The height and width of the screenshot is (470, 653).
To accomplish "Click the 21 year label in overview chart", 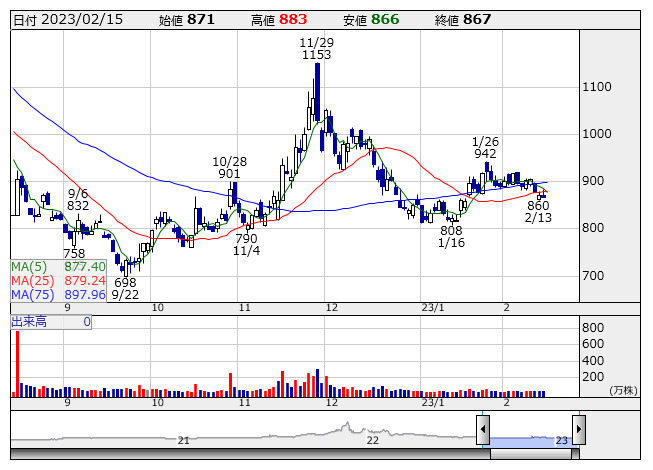I will tap(184, 440).
